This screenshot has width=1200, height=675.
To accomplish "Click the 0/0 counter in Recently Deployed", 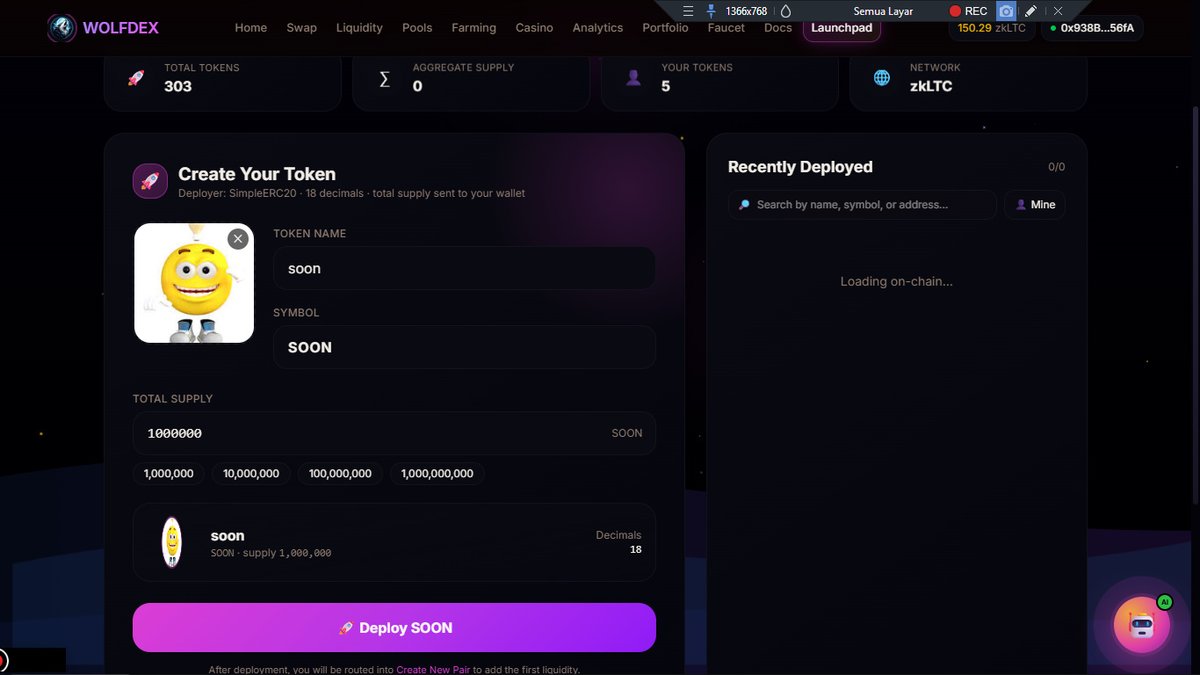I will click(x=1056, y=167).
